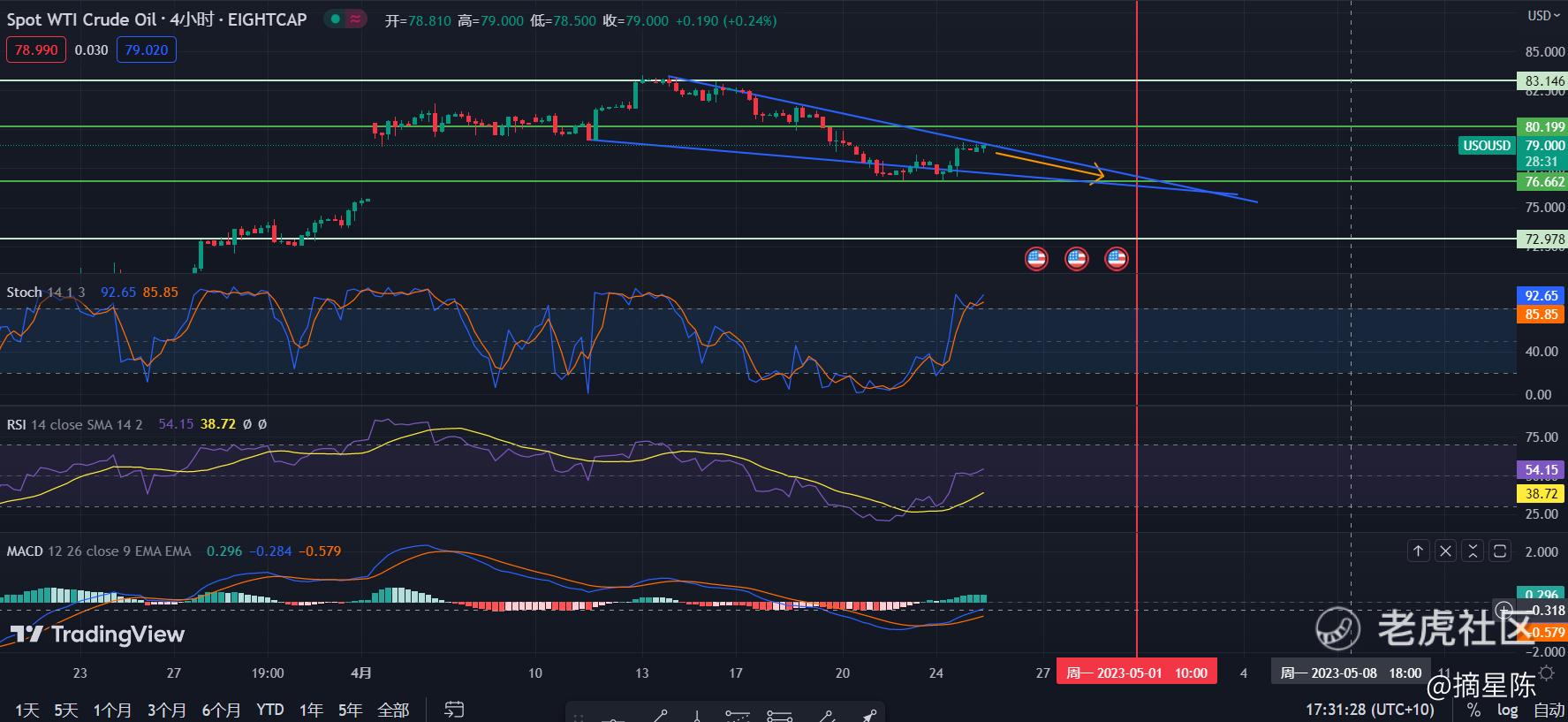Select the 5天 time range
Screen dimensions: 1568x722
(66, 711)
